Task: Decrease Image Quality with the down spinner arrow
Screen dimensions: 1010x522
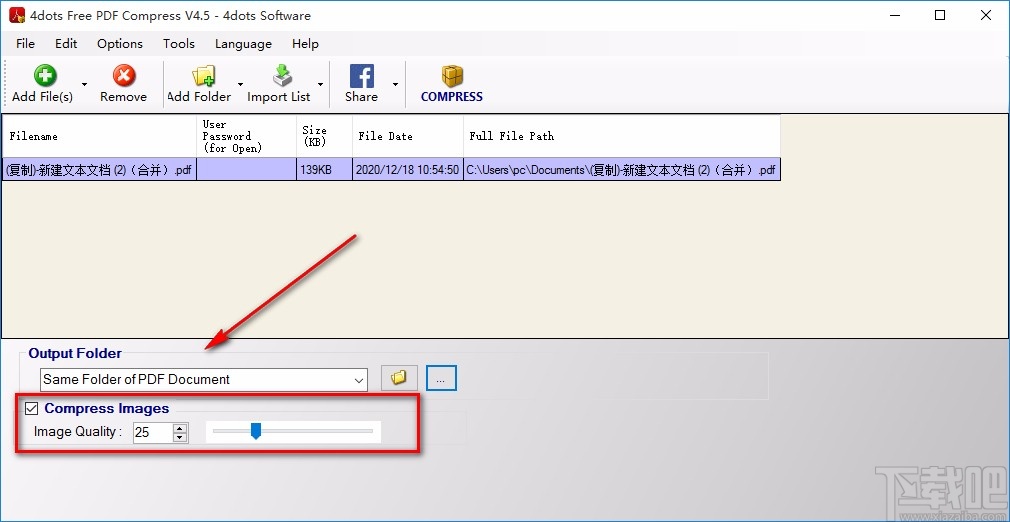Action: point(180,437)
